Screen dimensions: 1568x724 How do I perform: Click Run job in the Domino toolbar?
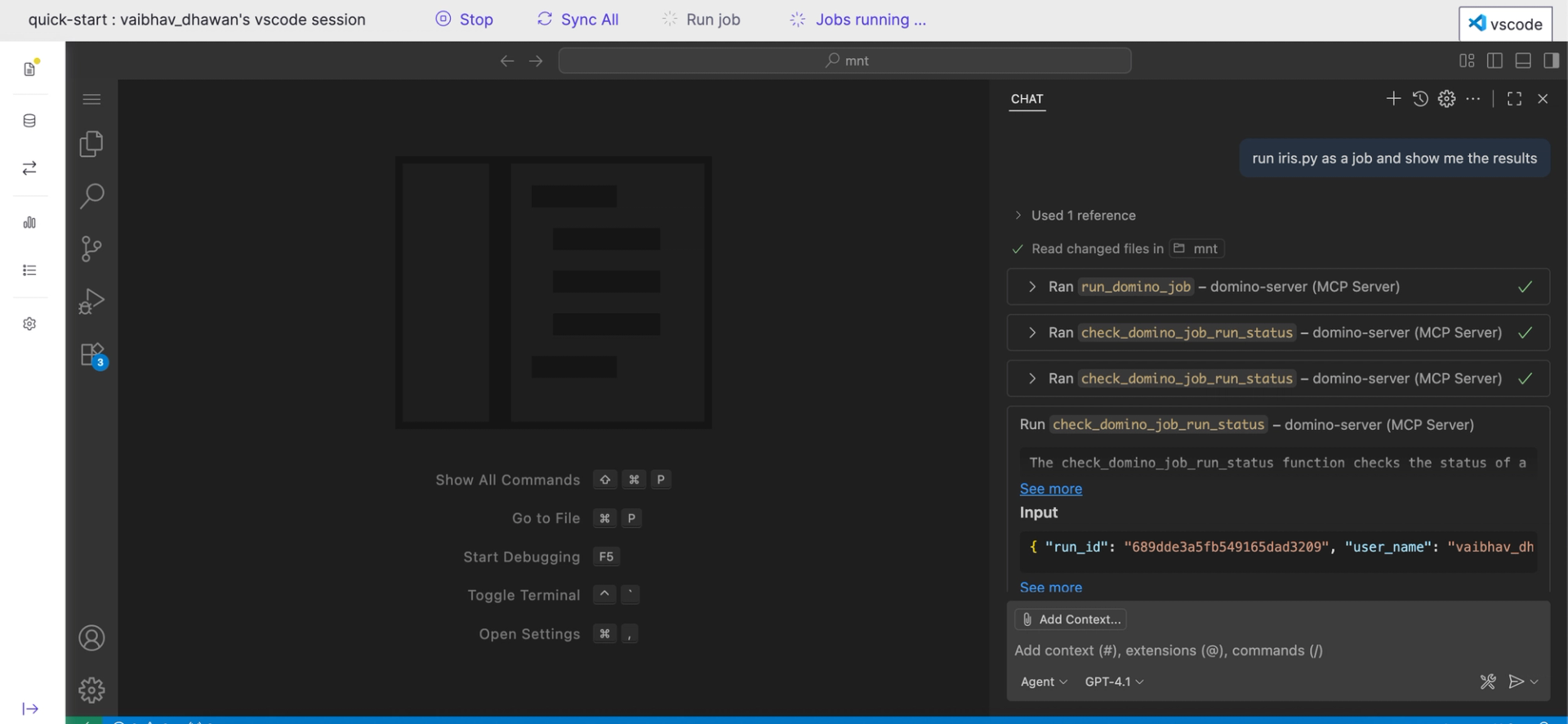(701, 20)
